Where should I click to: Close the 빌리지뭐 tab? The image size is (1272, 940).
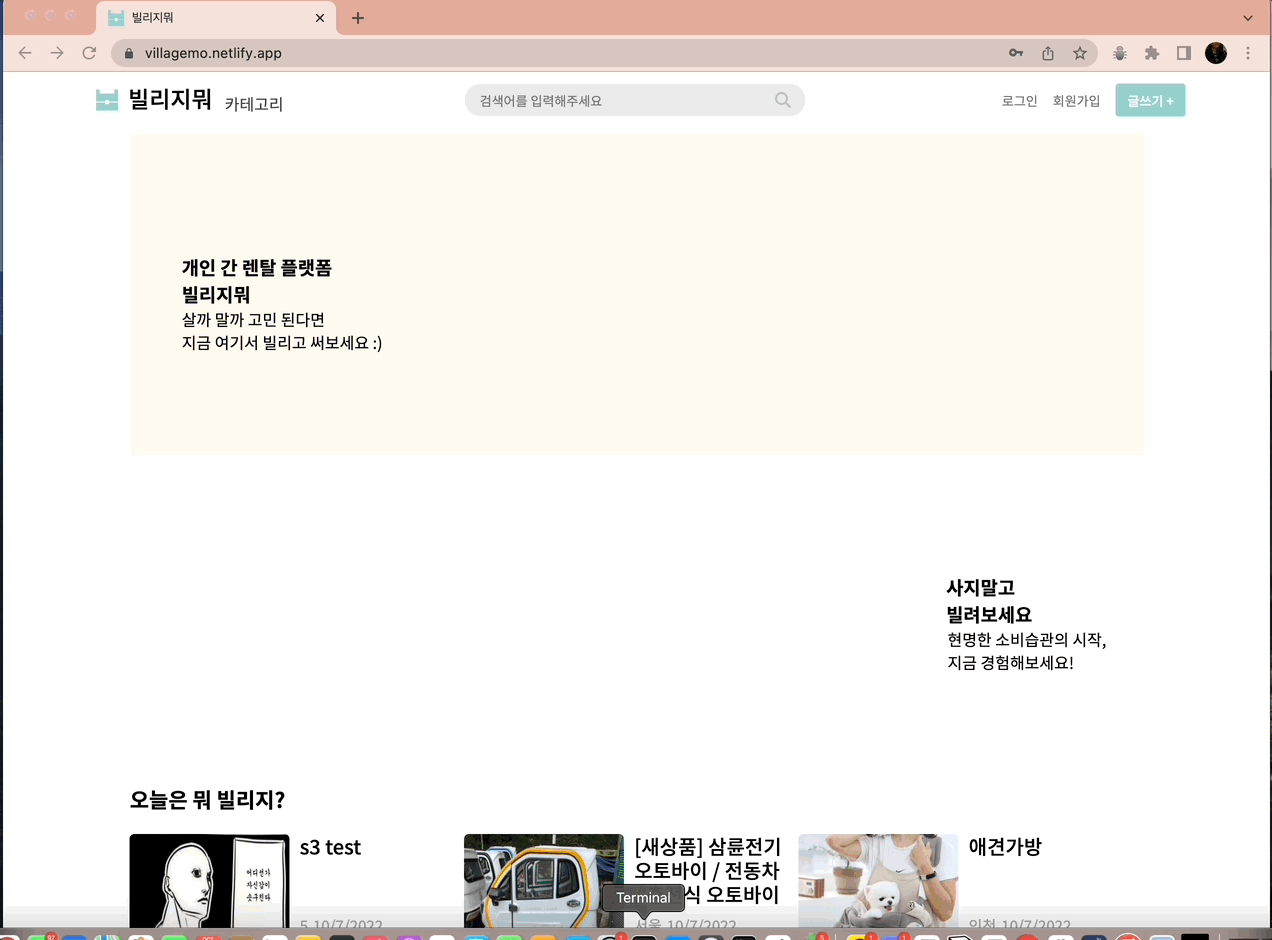coord(320,18)
